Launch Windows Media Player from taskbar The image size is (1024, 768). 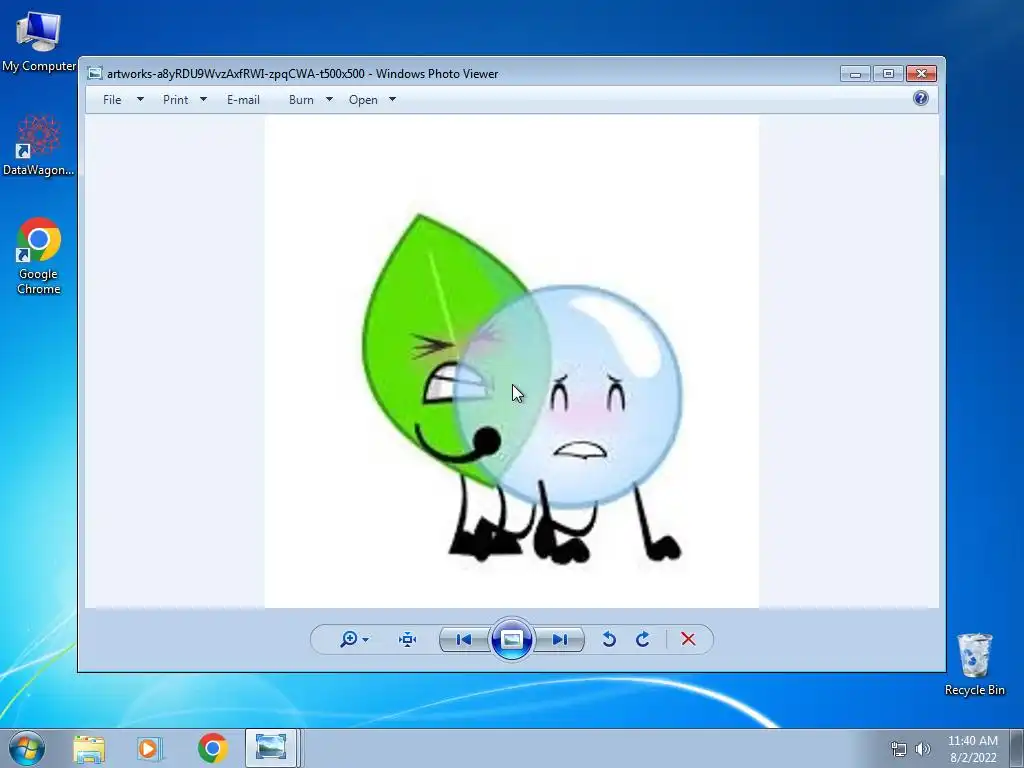(x=150, y=748)
